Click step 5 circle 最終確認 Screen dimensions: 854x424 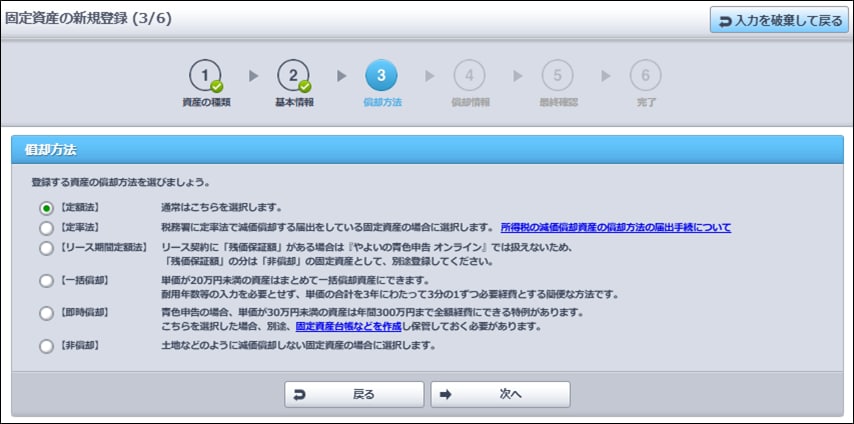tap(557, 76)
